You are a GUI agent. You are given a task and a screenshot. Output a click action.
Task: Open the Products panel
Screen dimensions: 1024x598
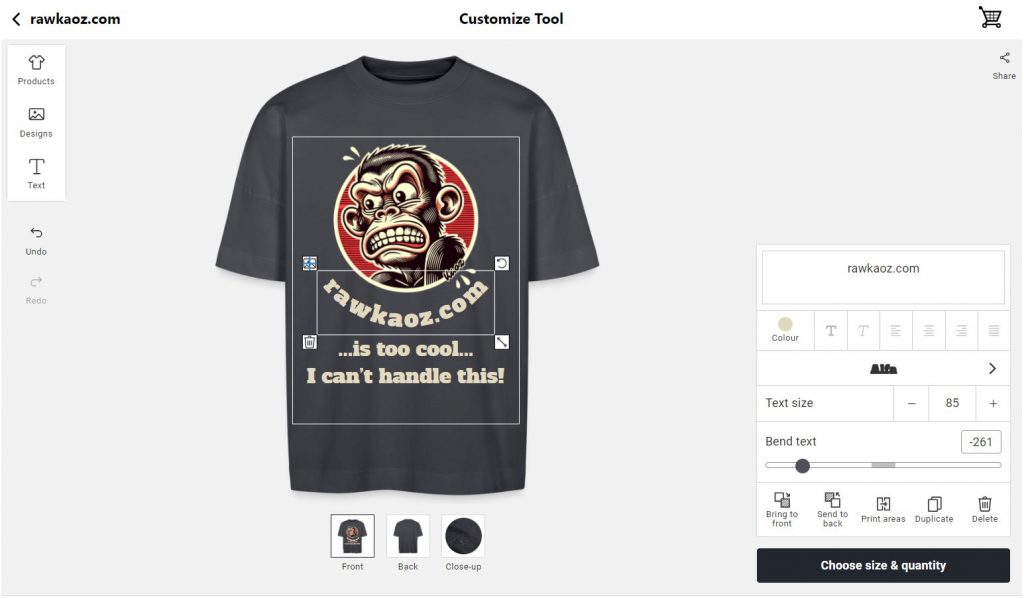(x=36, y=69)
